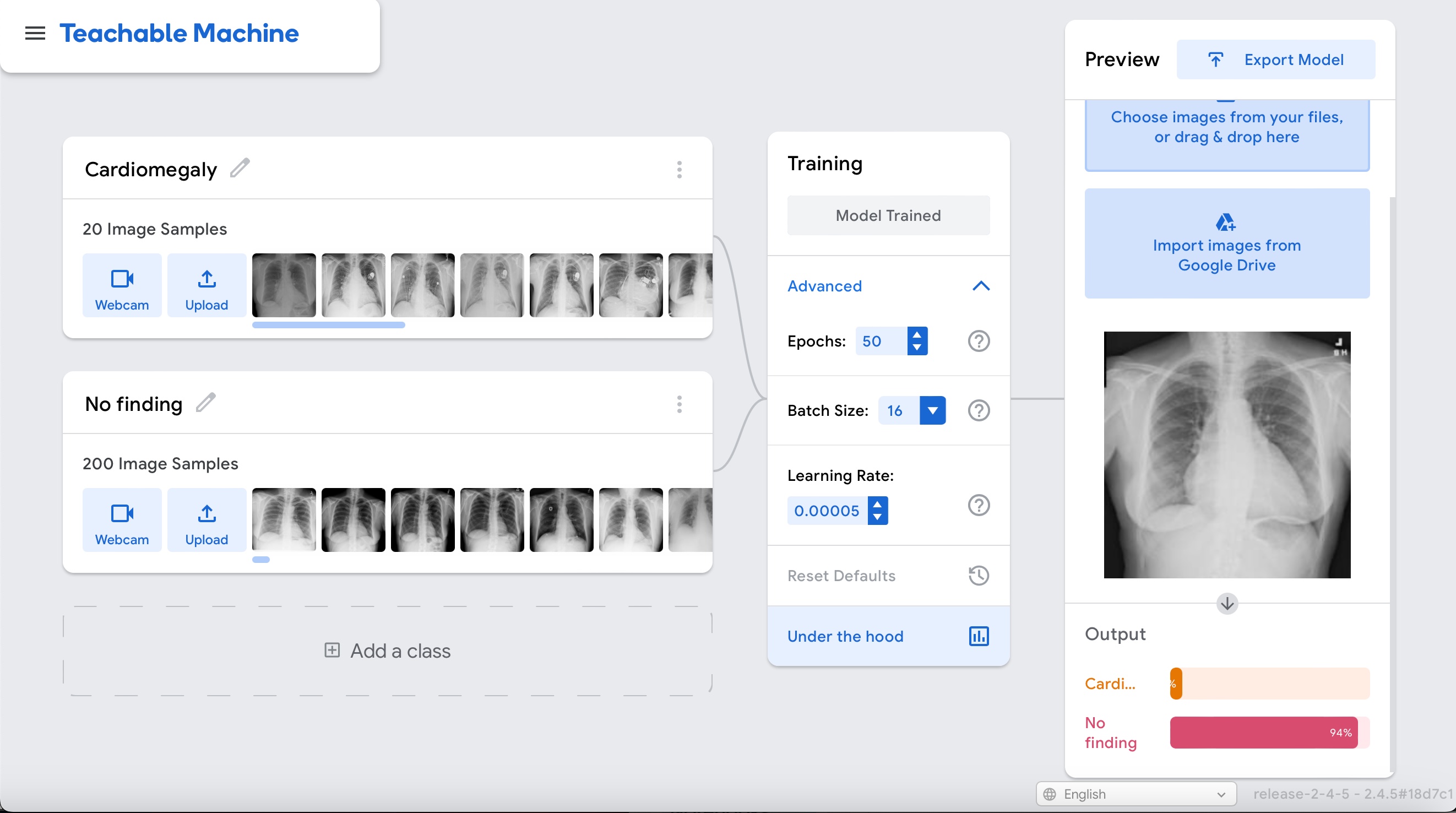Click the Epochs stepper arrows
Image resolution: width=1456 pixels, height=813 pixels.
(917, 341)
